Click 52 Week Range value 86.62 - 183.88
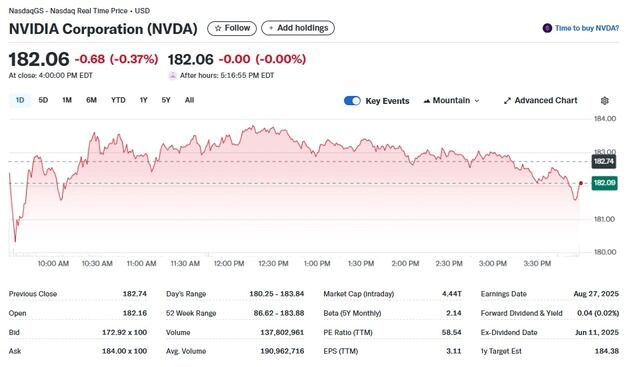This screenshot has height=367, width=628. (279, 313)
